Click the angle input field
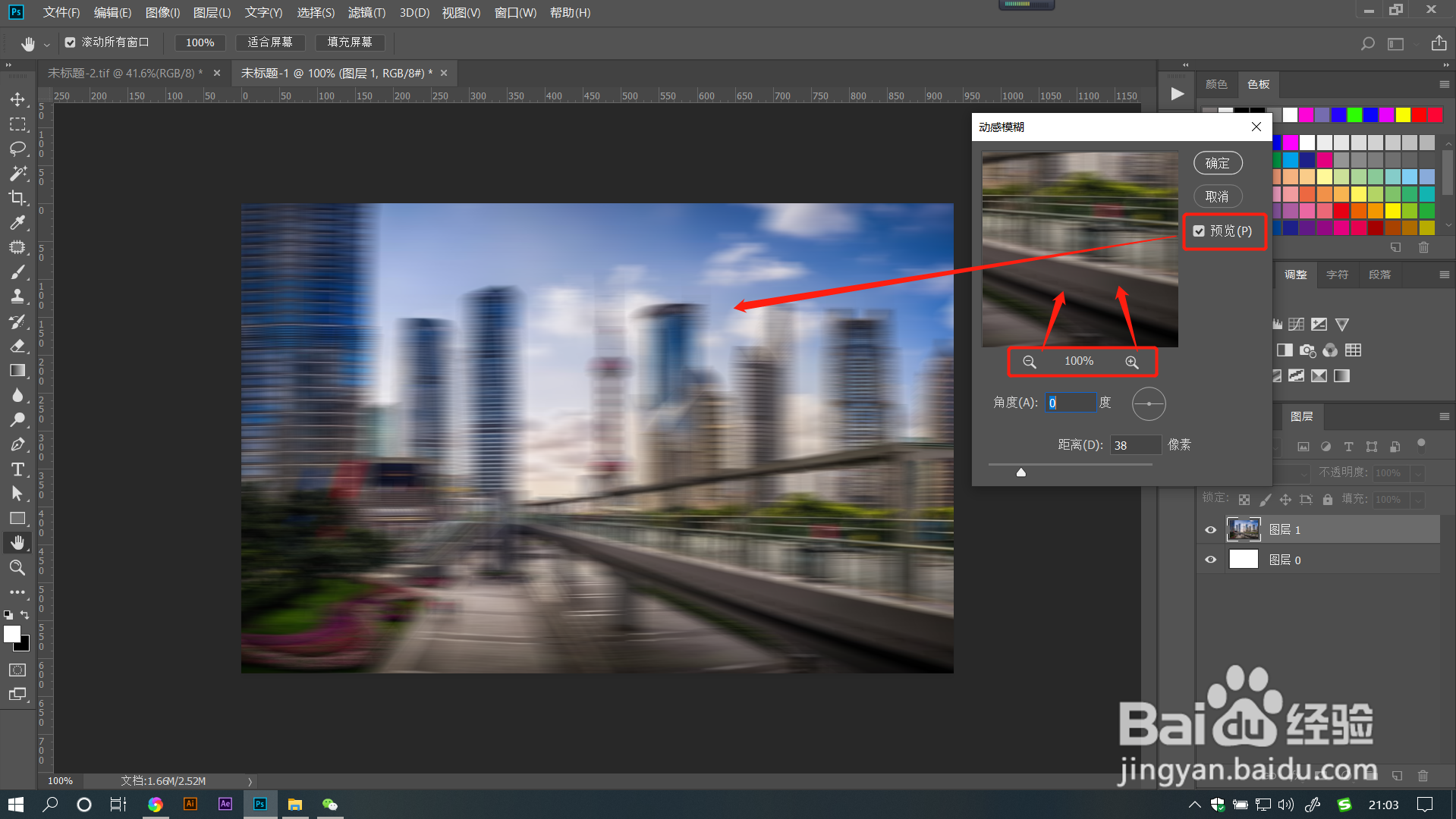Image resolution: width=1456 pixels, height=819 pixels. click(x=1071, y=403)
